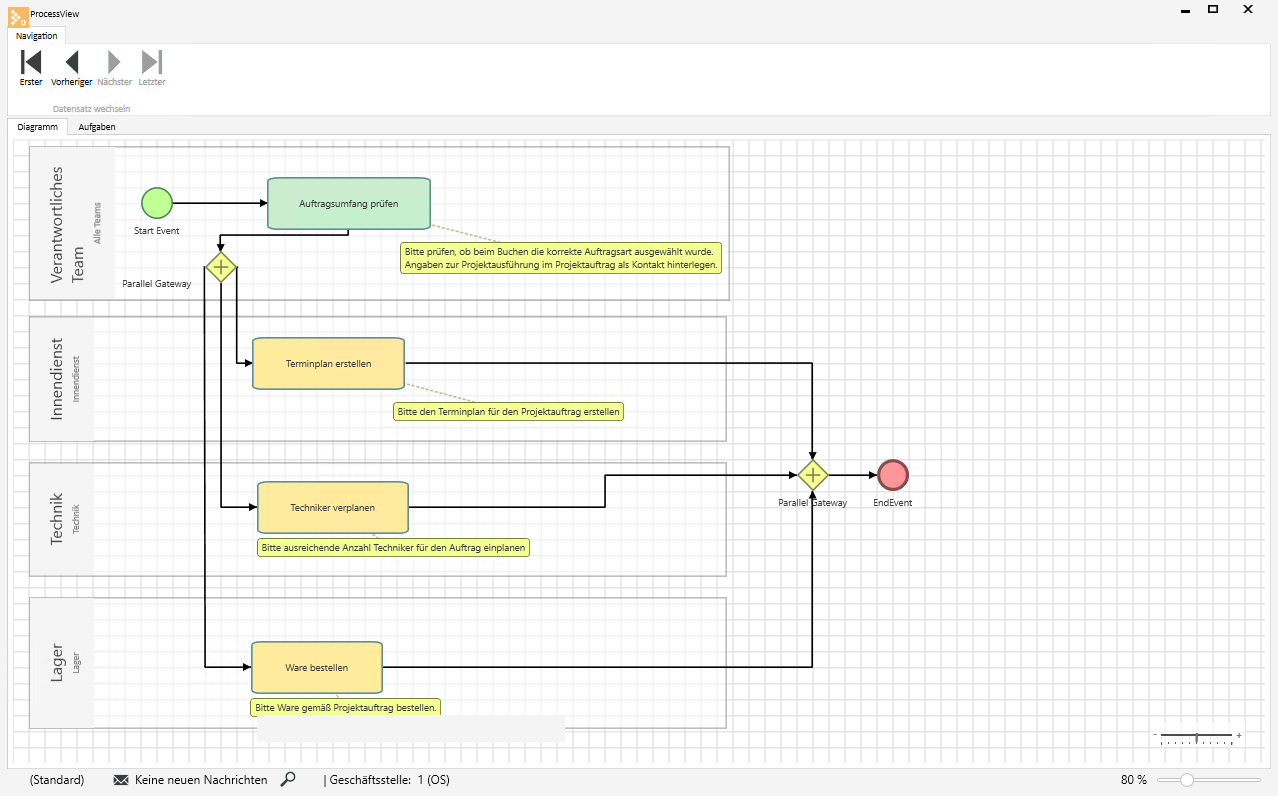Select the red EndEvent circle
The width and height of the screenshot is (1278, 796).
(x=892, y=475)
